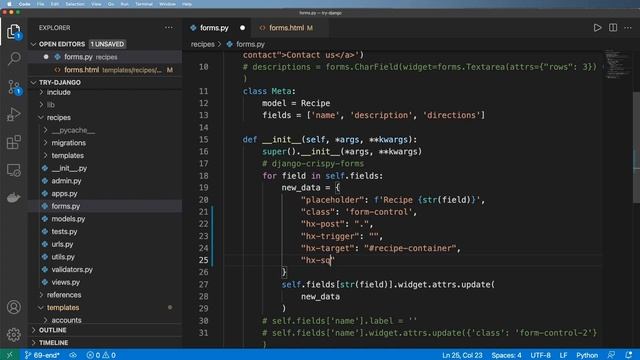
Task: Open the Code application menu
Action: 24,4
